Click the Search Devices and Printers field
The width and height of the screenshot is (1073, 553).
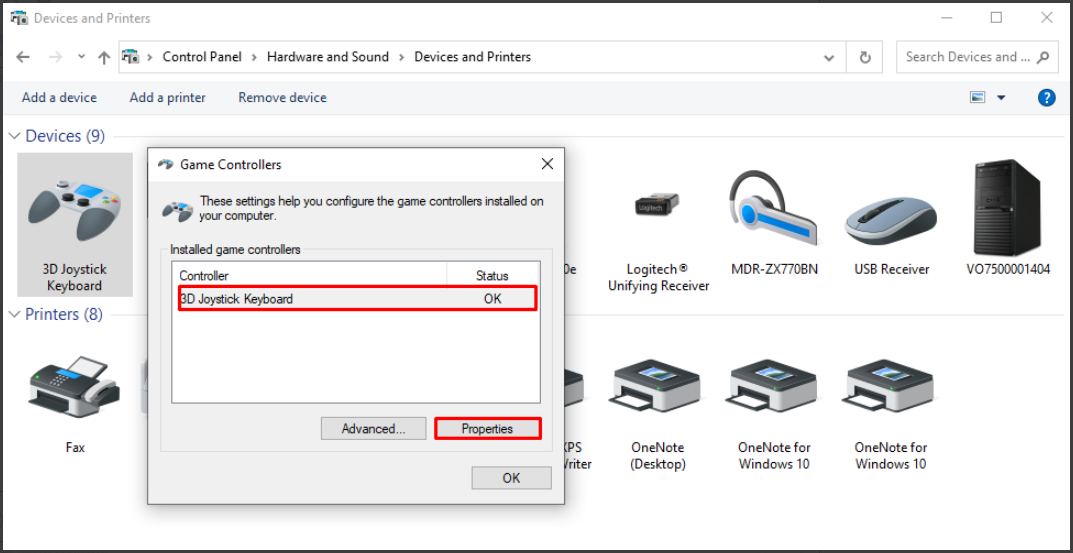click(966, 57)
